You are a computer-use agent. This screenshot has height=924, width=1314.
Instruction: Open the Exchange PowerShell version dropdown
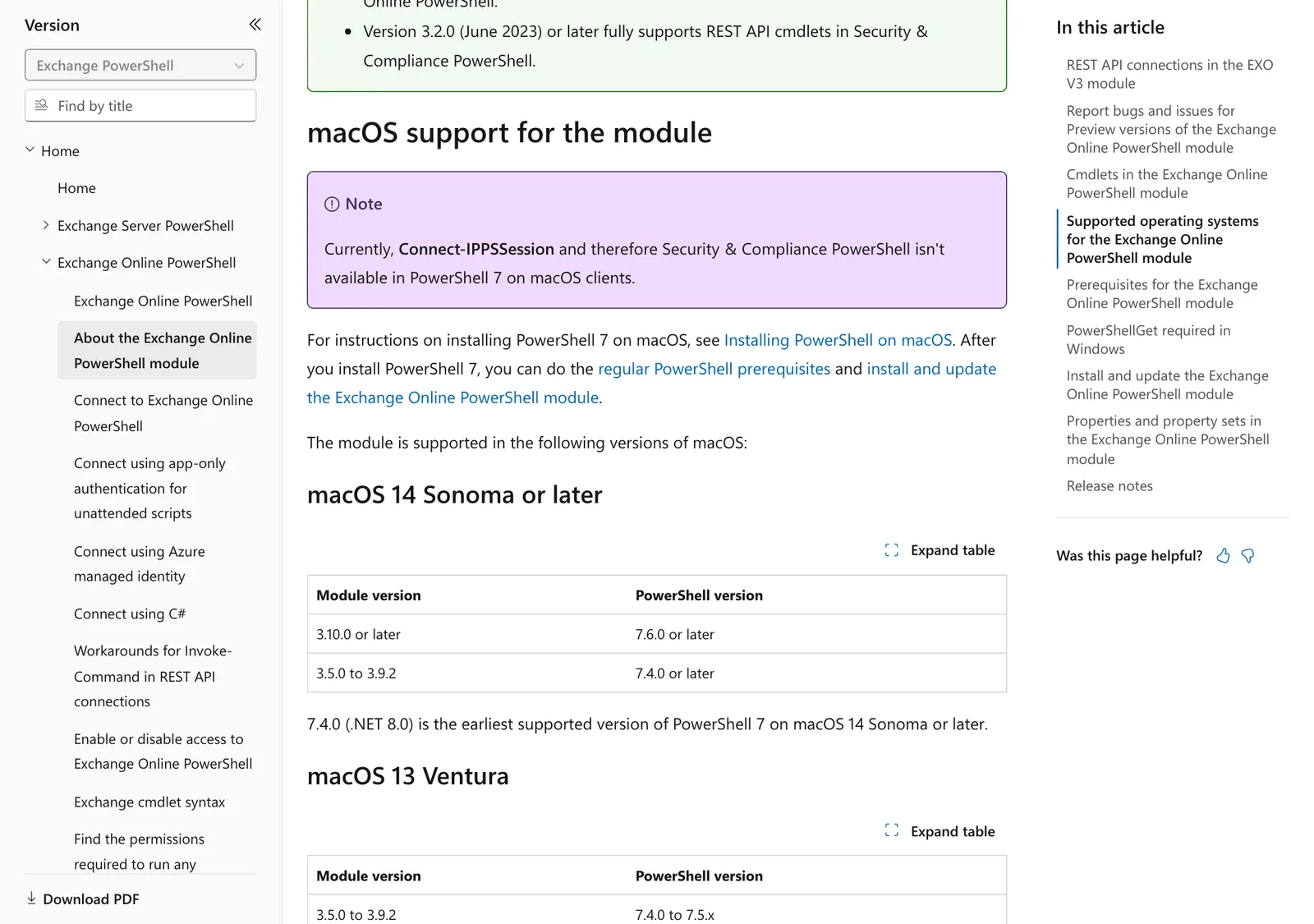click(x=140, y=65)
